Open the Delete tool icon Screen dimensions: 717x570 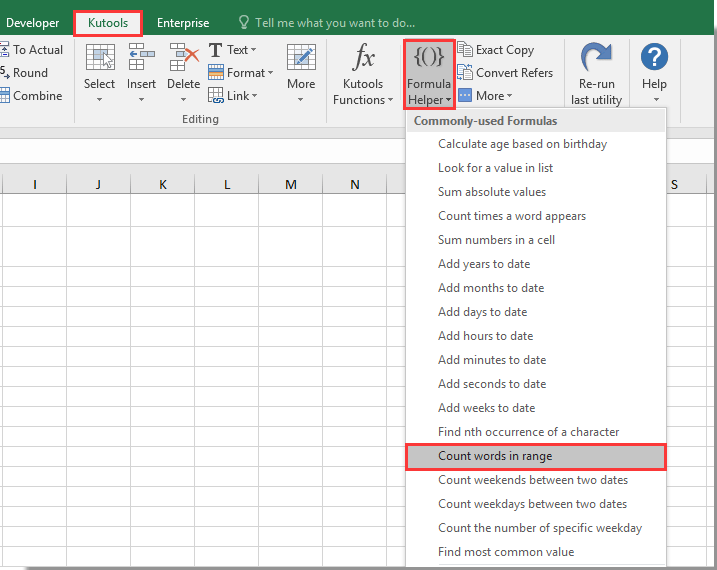[x=184, y=57]
